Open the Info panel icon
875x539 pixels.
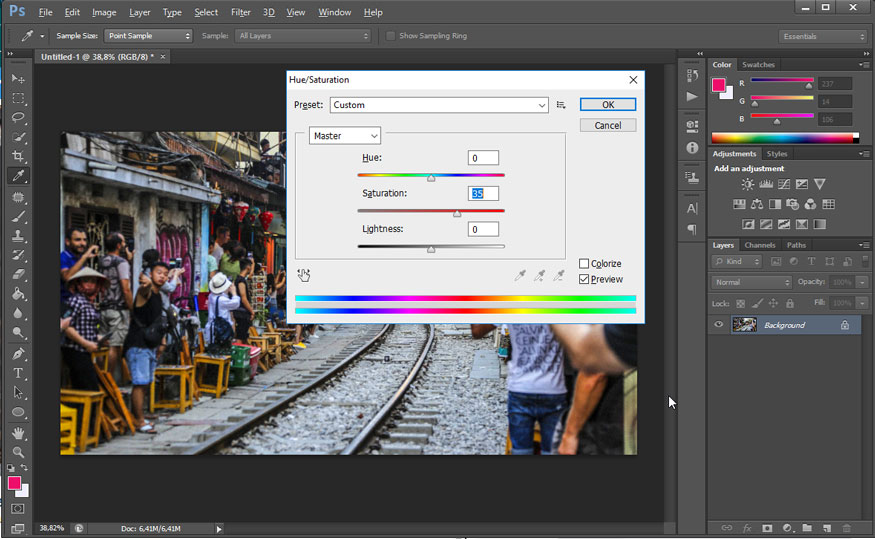coord(692,147)
